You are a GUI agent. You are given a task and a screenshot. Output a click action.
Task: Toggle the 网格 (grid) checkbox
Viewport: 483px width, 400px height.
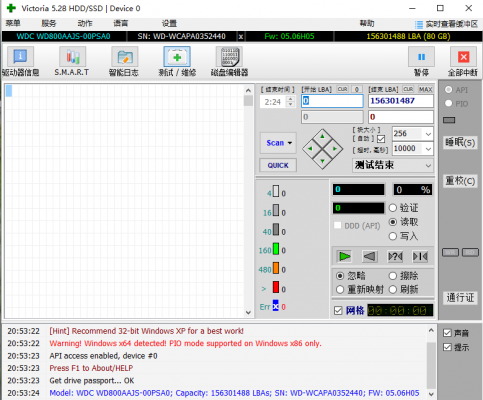338,311
